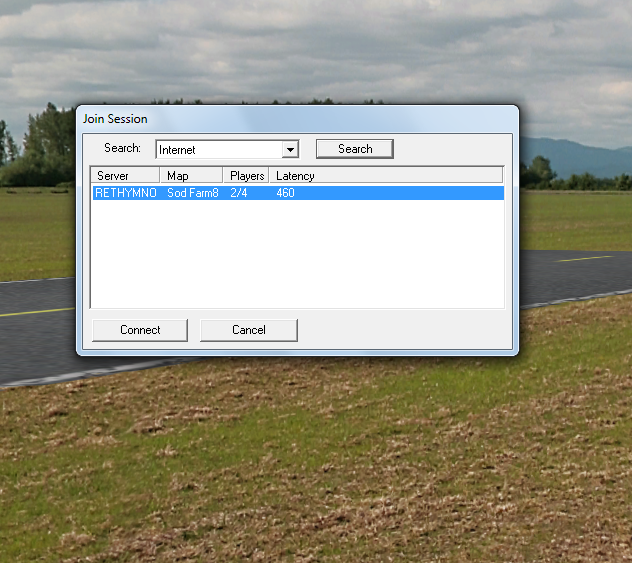Click the 460 latency value
The height and width of the screenshot is (563, 632).
[285, 193]
